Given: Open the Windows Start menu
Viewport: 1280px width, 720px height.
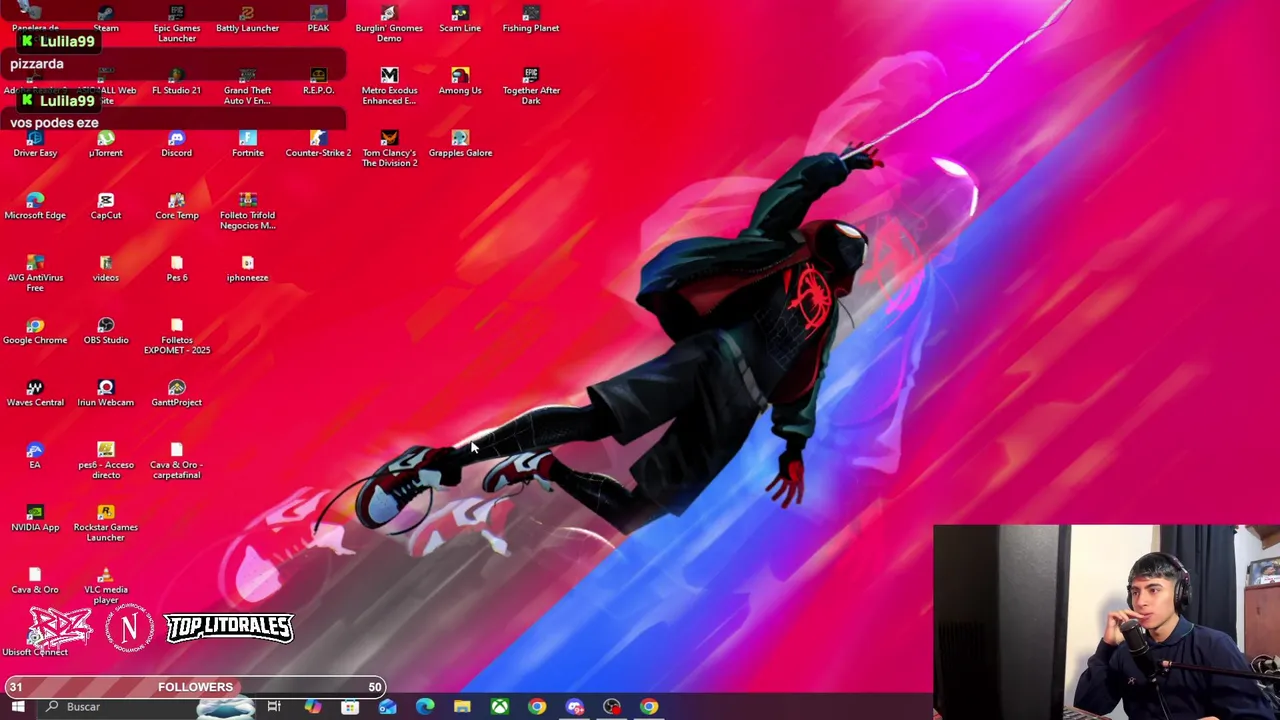Looking at the screenshot, I should point(17,707).
